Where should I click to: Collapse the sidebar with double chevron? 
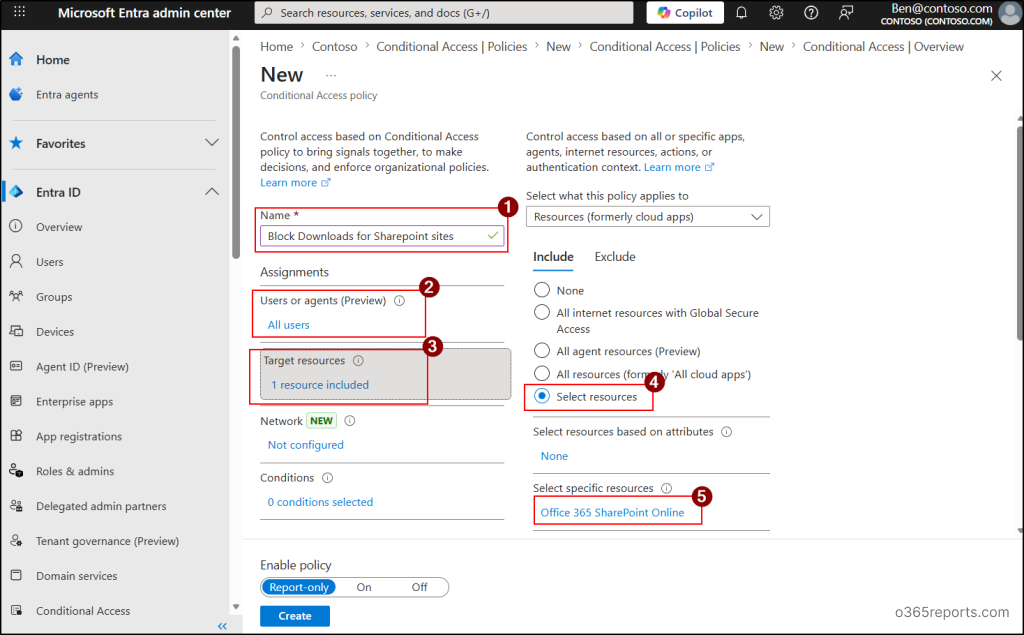(222, 626)
